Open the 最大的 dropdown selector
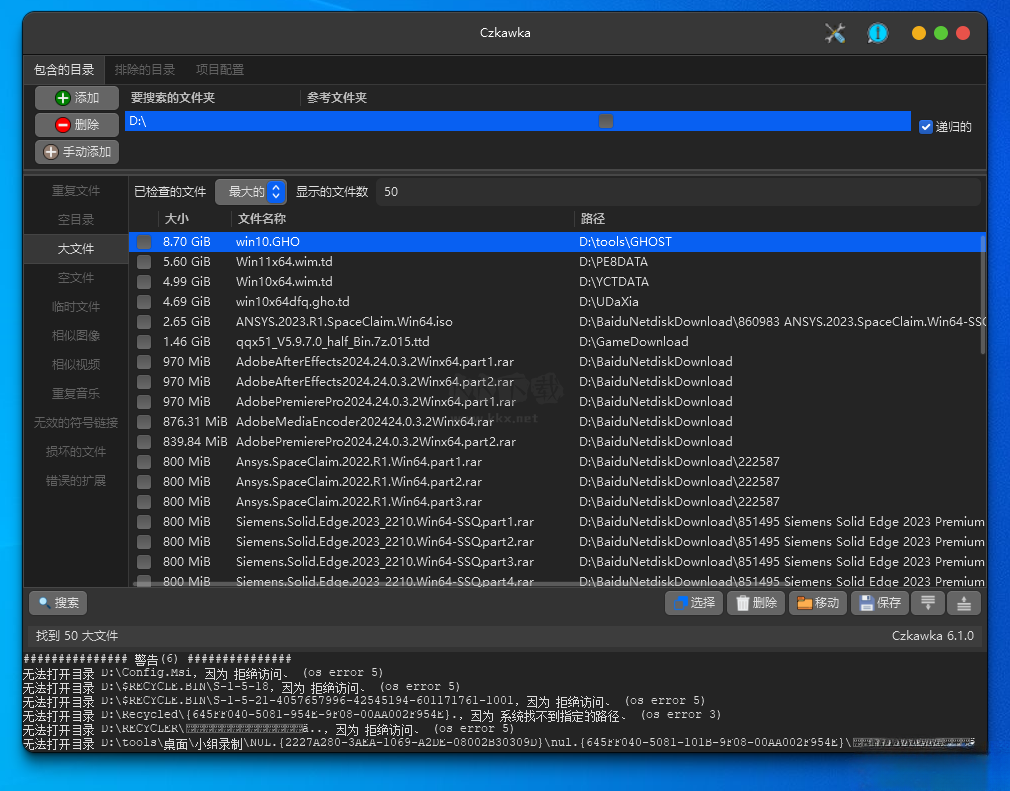This screenshot has width=1010, height=791. pos(251,192)
